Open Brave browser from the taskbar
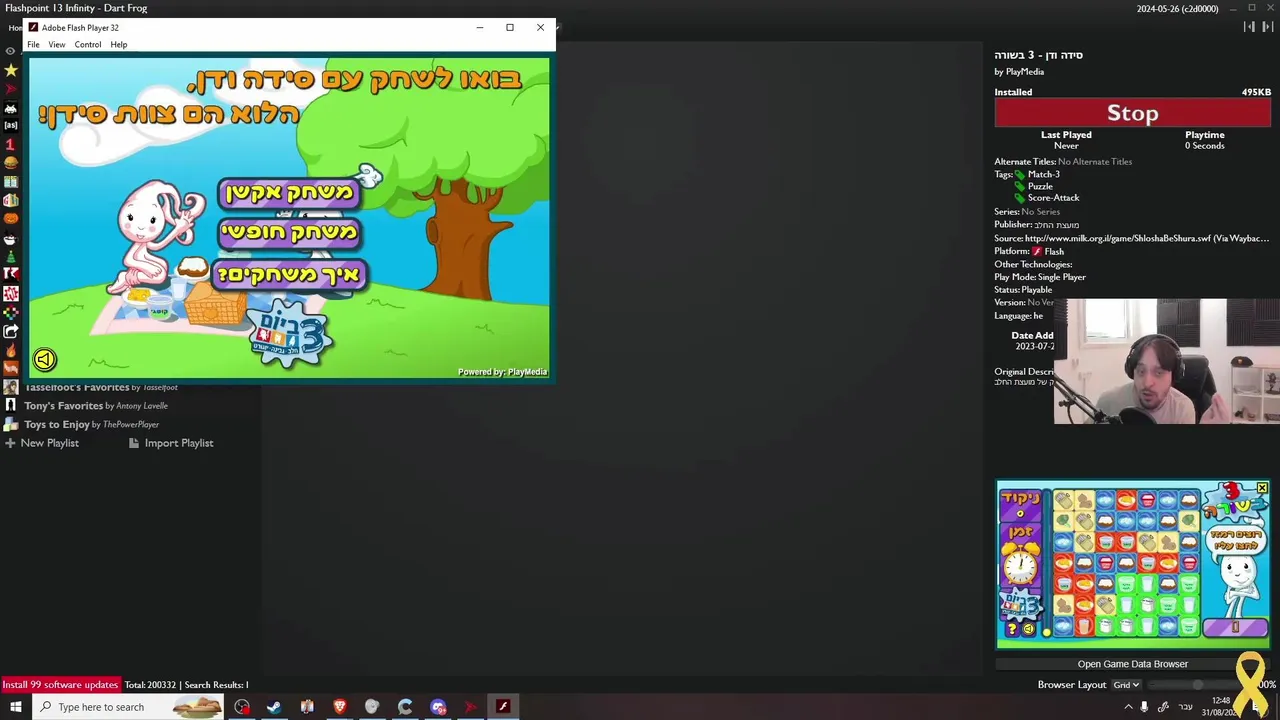 tap(339, 707)
